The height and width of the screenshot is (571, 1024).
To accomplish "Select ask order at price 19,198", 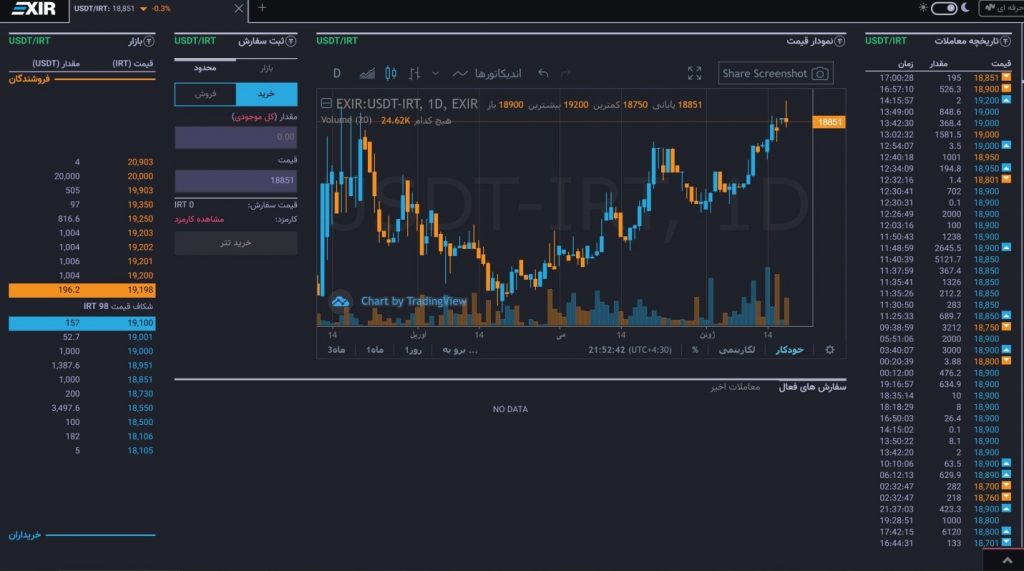I will 82,289.
